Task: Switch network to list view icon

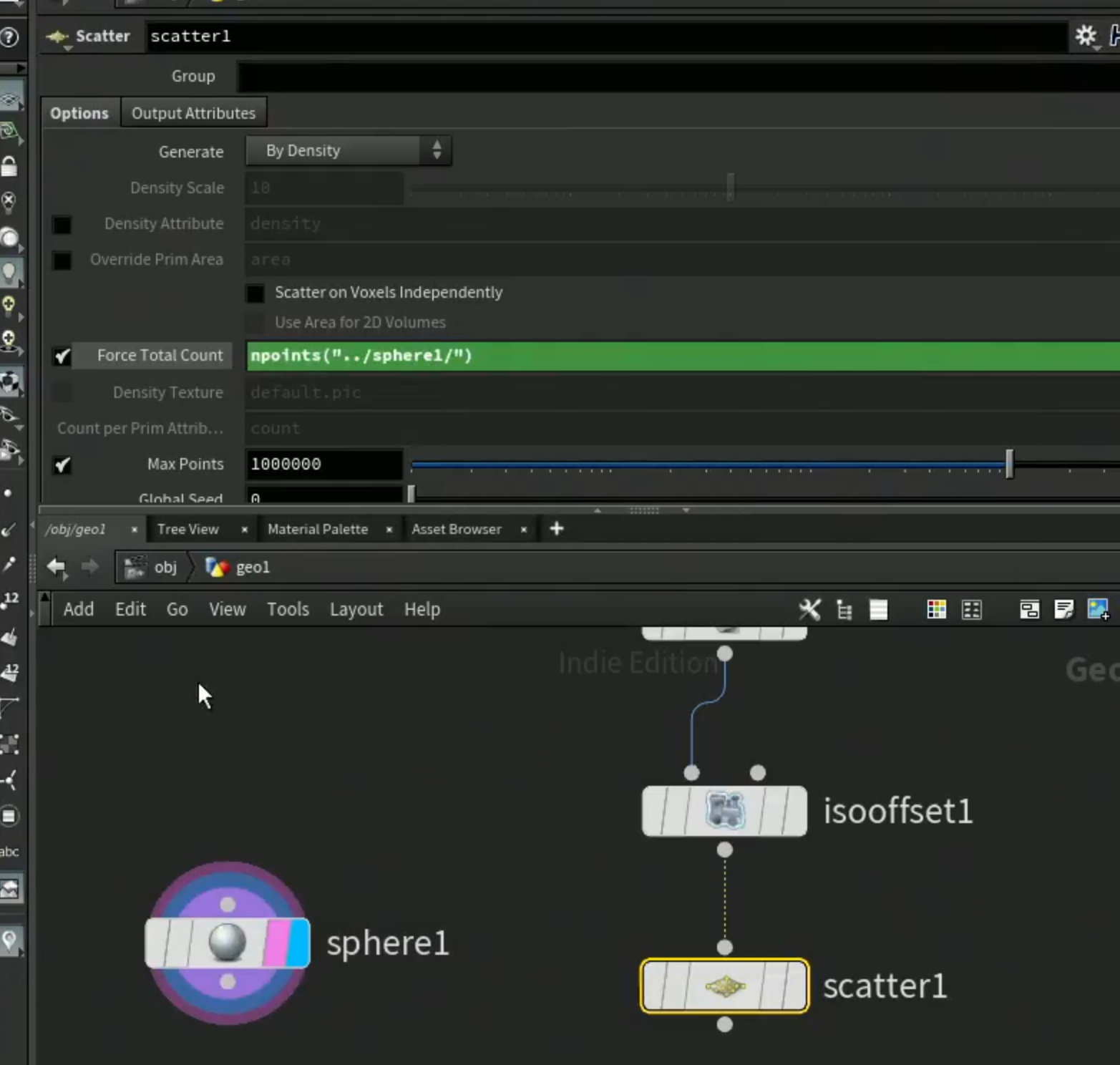Action: pyautogui.click(x=878, y=610)
